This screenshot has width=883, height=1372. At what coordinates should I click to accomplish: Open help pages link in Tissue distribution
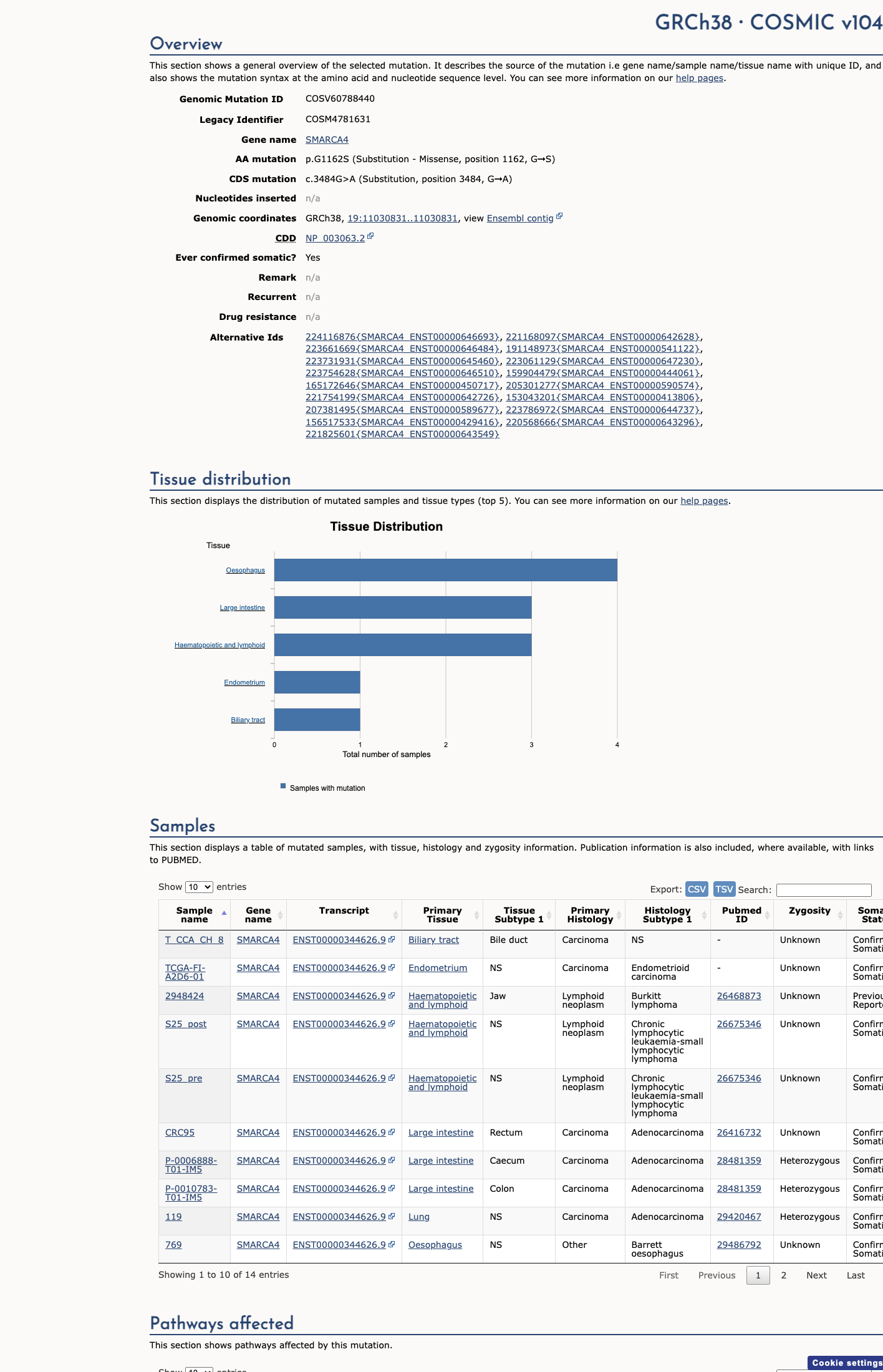coord(704,501)
